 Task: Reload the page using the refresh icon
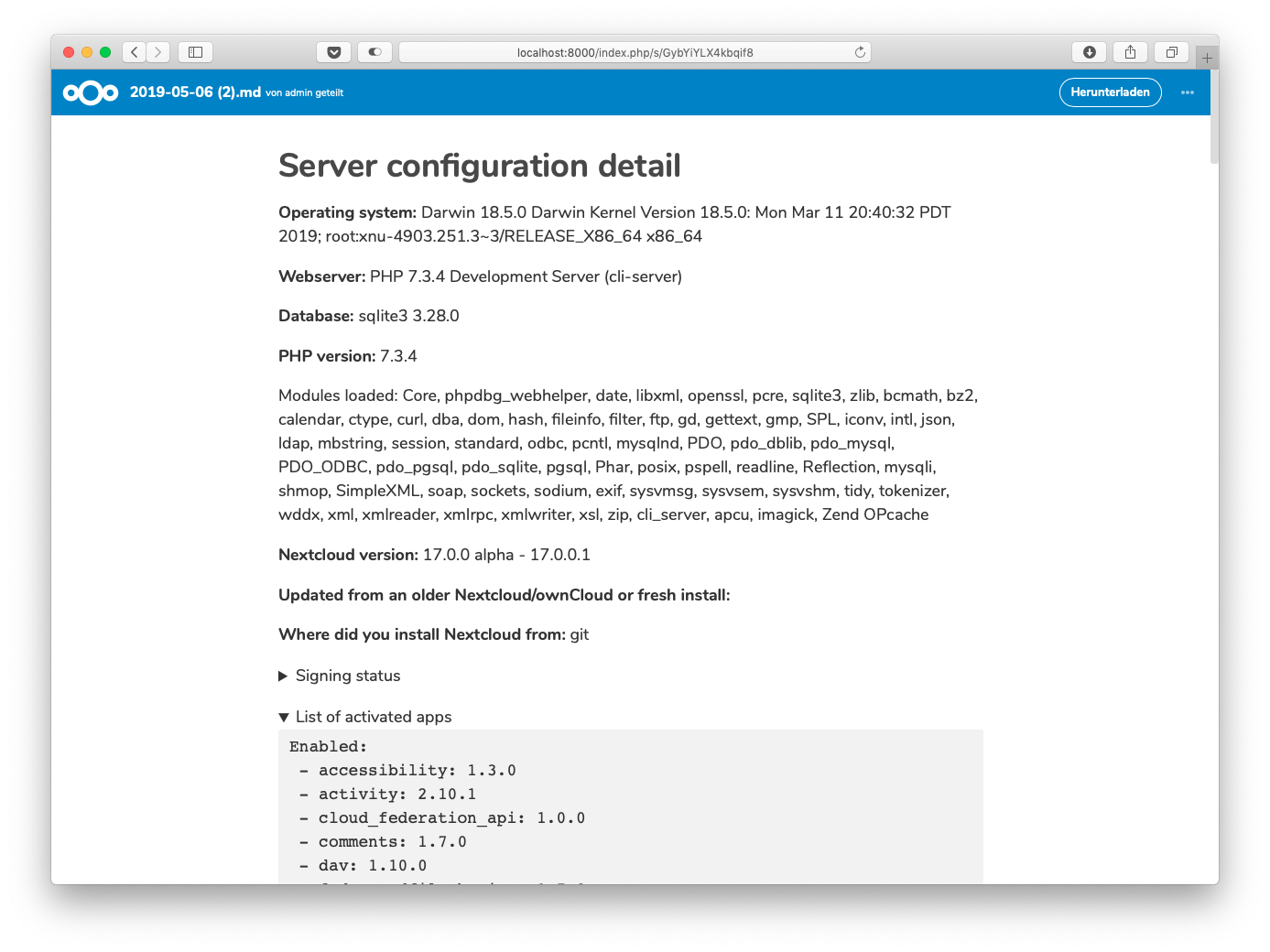[860, 52]
